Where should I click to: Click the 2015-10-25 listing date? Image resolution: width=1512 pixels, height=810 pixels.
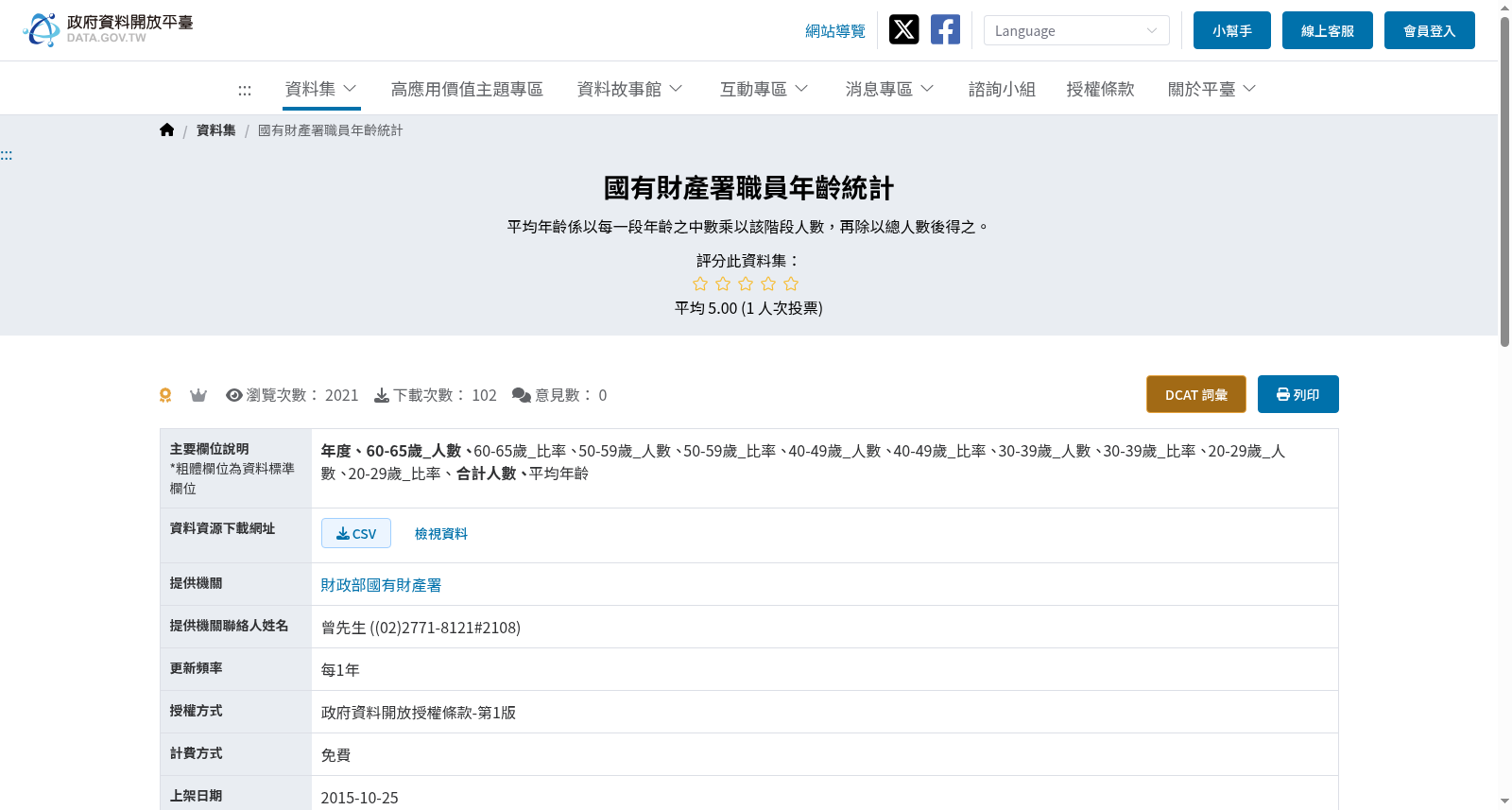point(360,798)
